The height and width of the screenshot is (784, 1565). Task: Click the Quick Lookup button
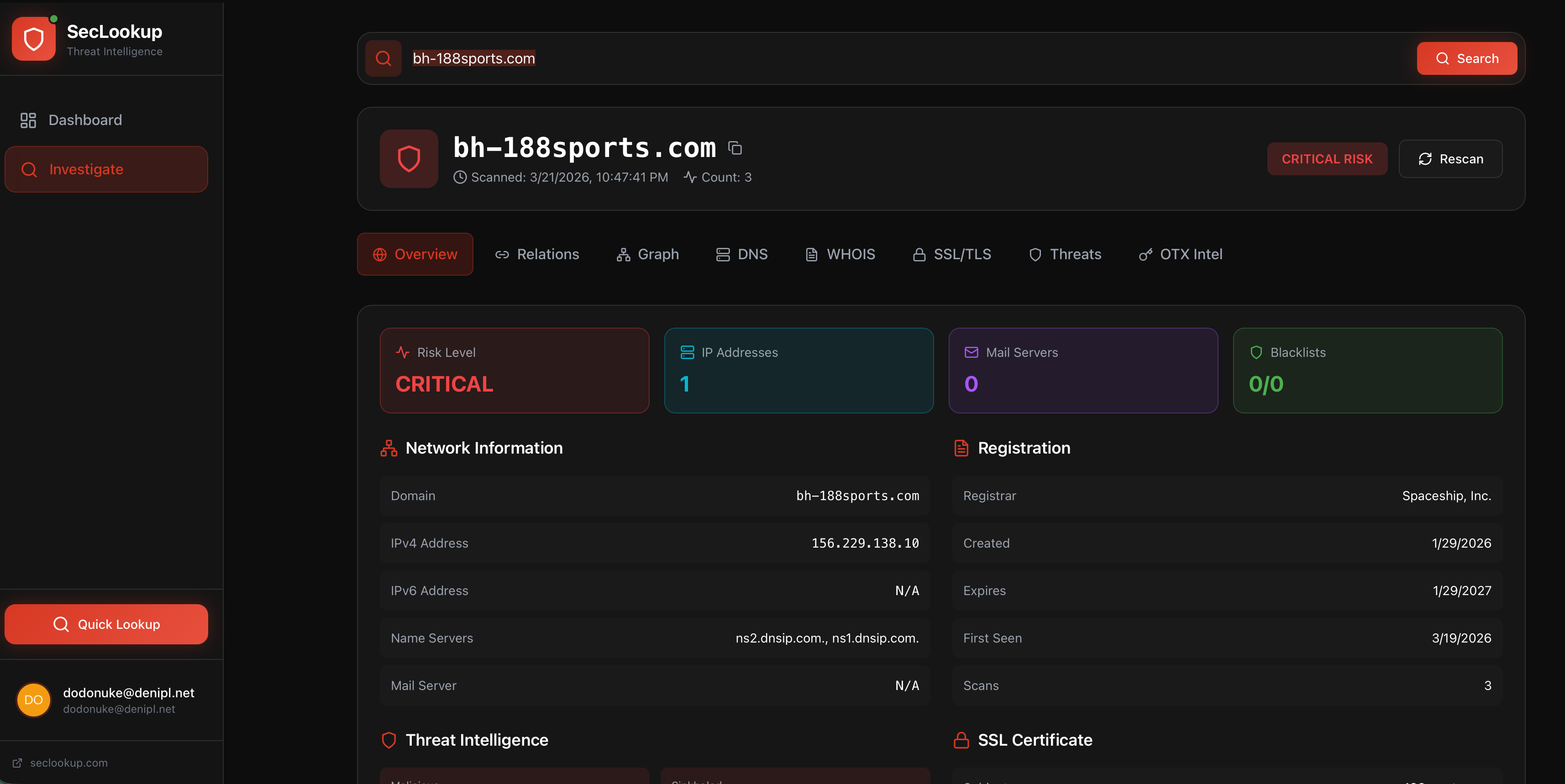point(106,624)
